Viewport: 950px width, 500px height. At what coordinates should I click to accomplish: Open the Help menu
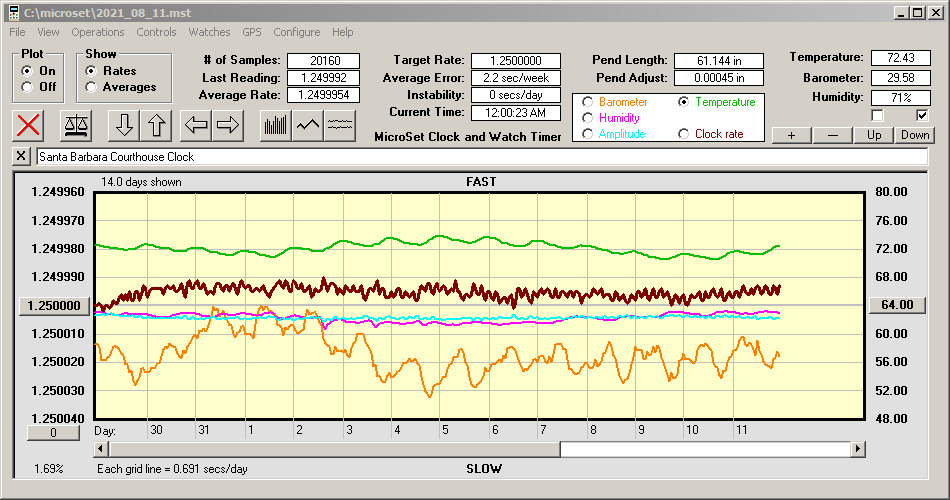pyautogui.click(x=342, y=32)
